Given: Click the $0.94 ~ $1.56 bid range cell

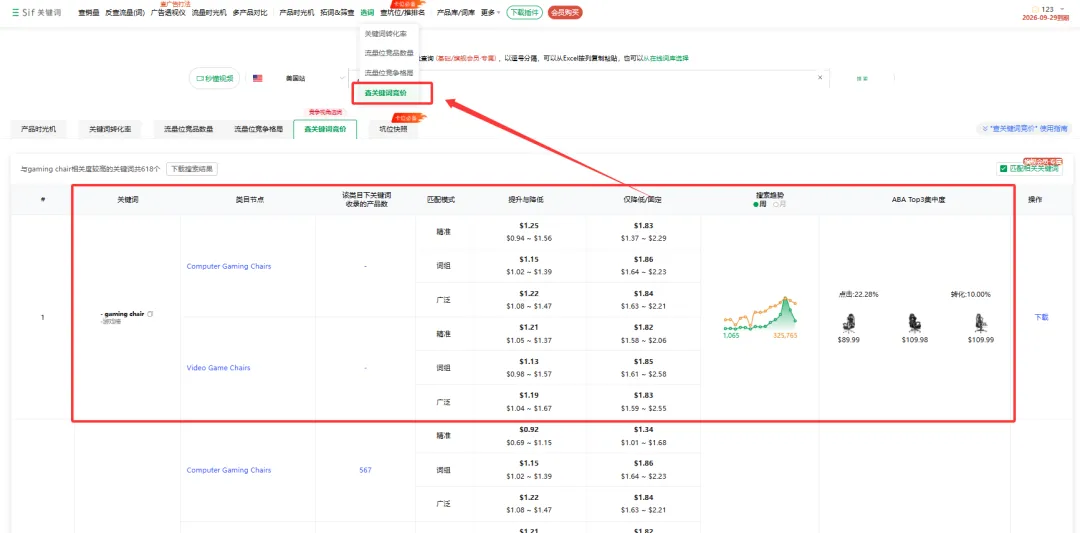Looking at the screenshot, I should 530,238.
